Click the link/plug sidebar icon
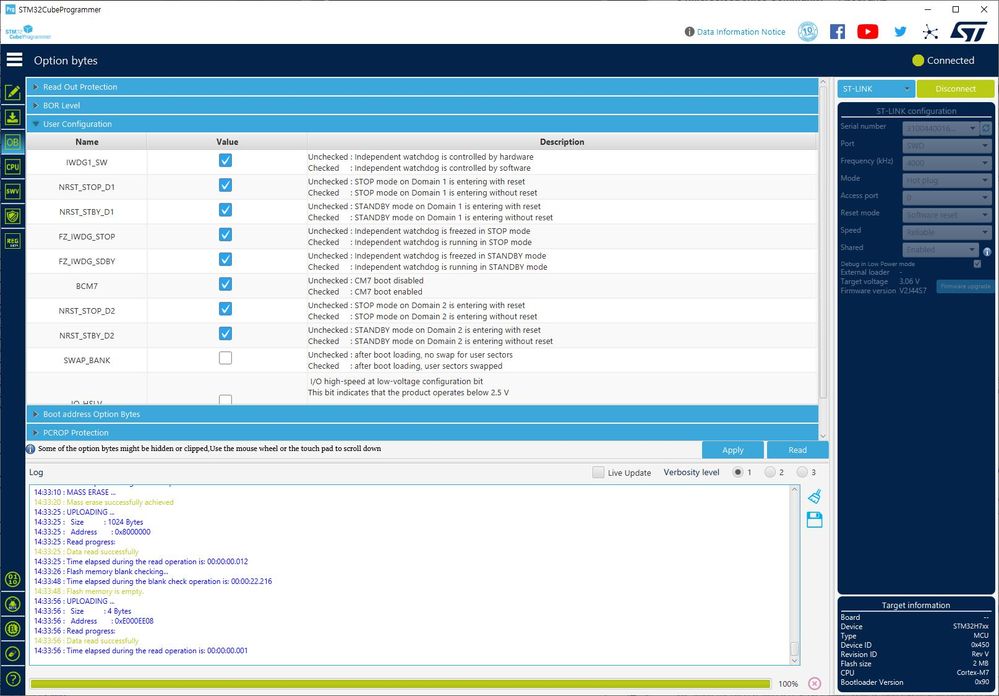The width and height of the screenshot is (999, 696). click(13, 654)
